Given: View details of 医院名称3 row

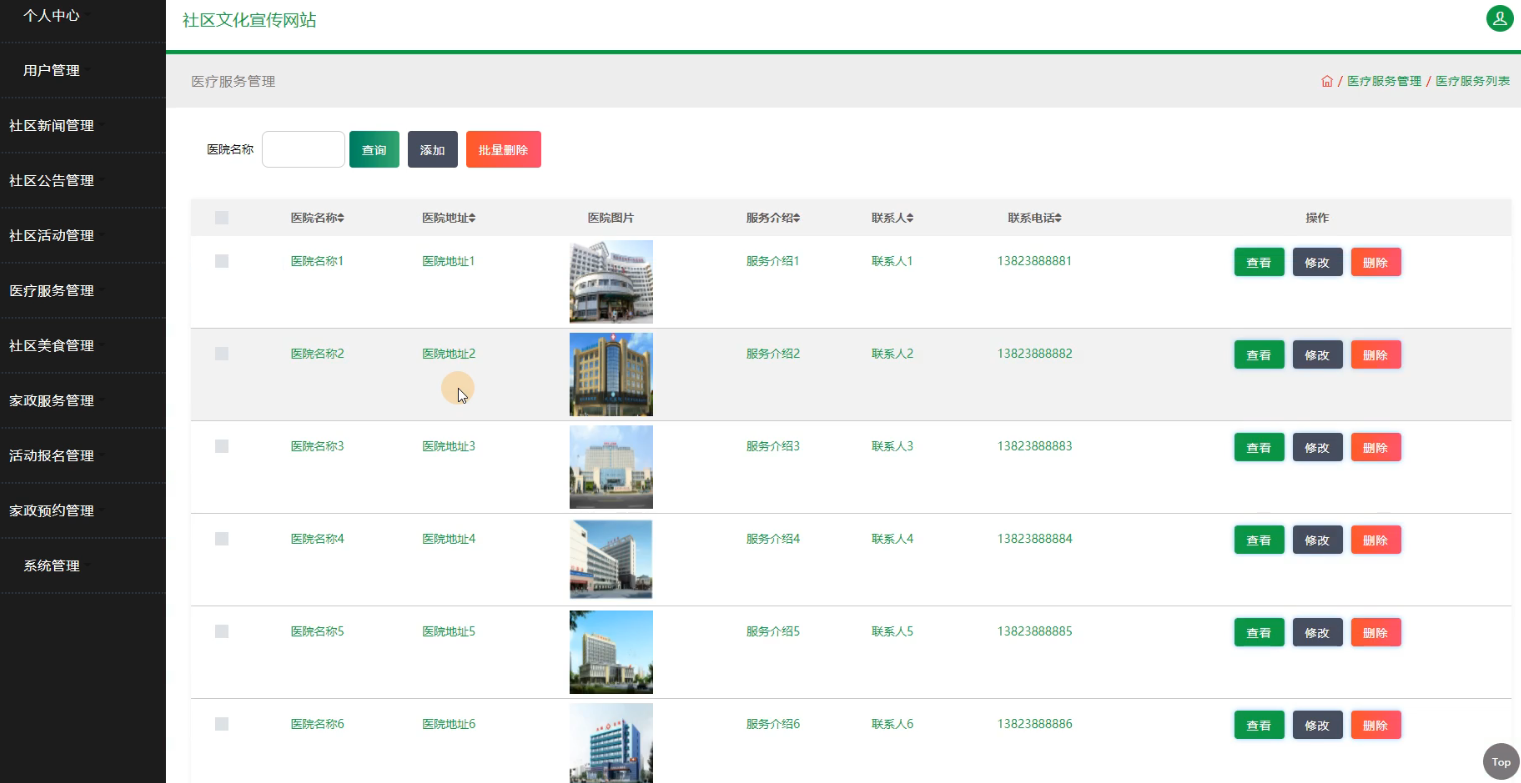Looking at the screenshot, I should 1259,448.
